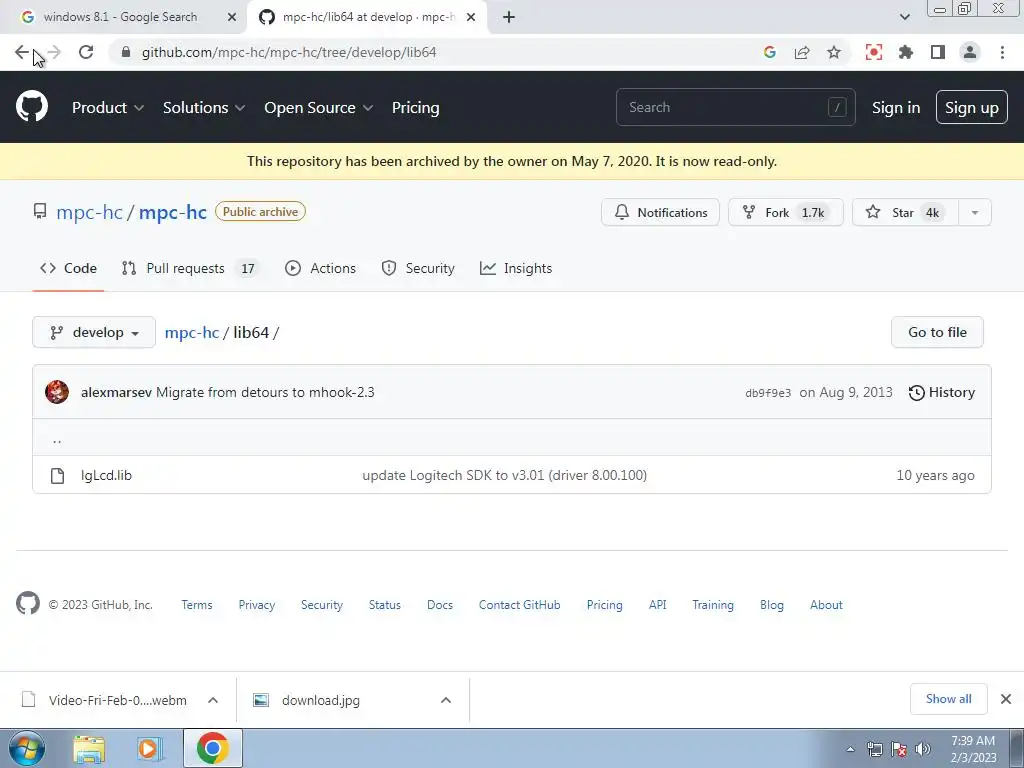Viewport: 1024px width, 768px height.
Task: Click the GitHub search field
Action: click(x=735, y=107)
